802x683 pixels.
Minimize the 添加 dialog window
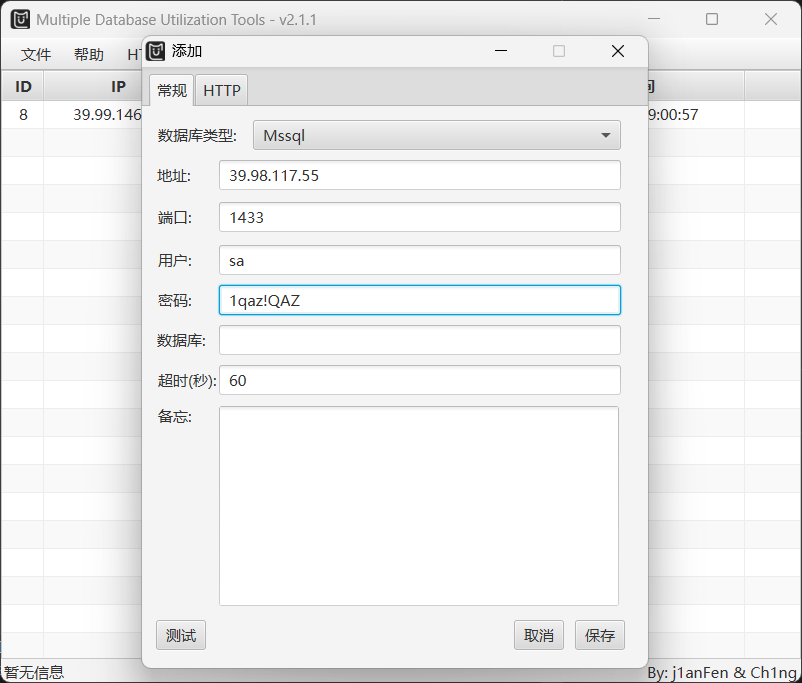(500, 51)
